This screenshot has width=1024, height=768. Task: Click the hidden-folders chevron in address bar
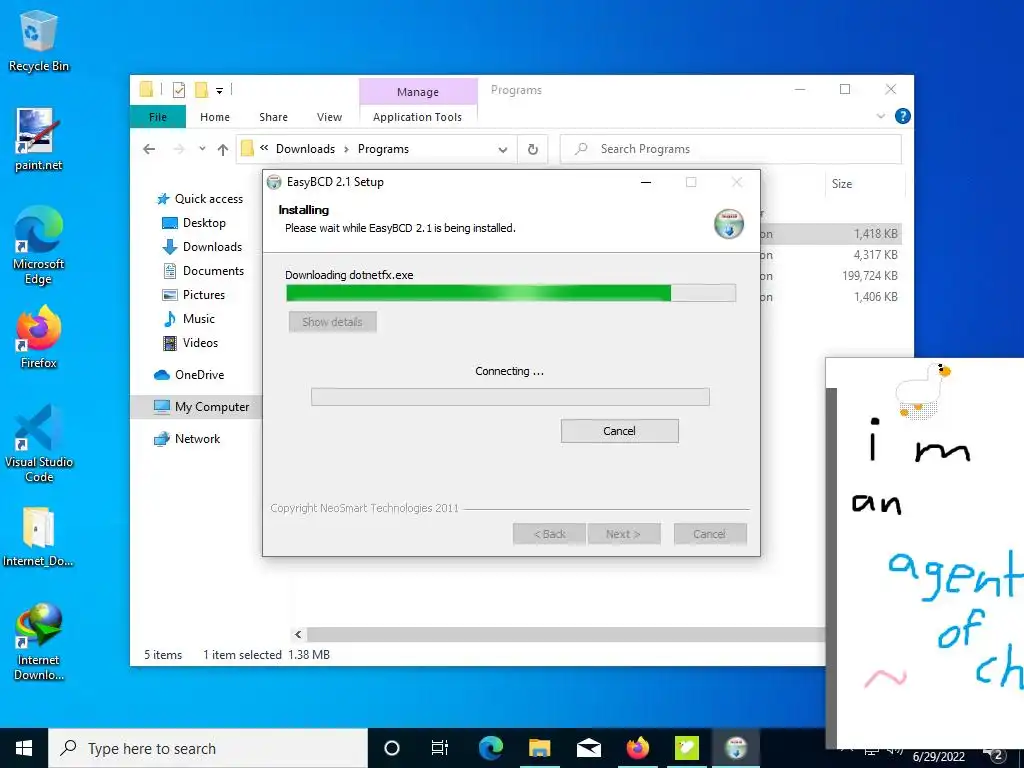pyautogui.click(x=264, y=148)
